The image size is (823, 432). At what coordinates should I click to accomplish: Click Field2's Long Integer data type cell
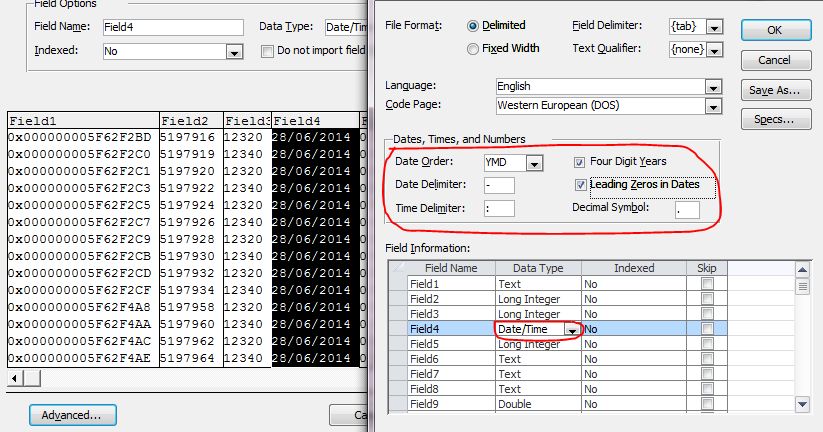pos(539,299)
